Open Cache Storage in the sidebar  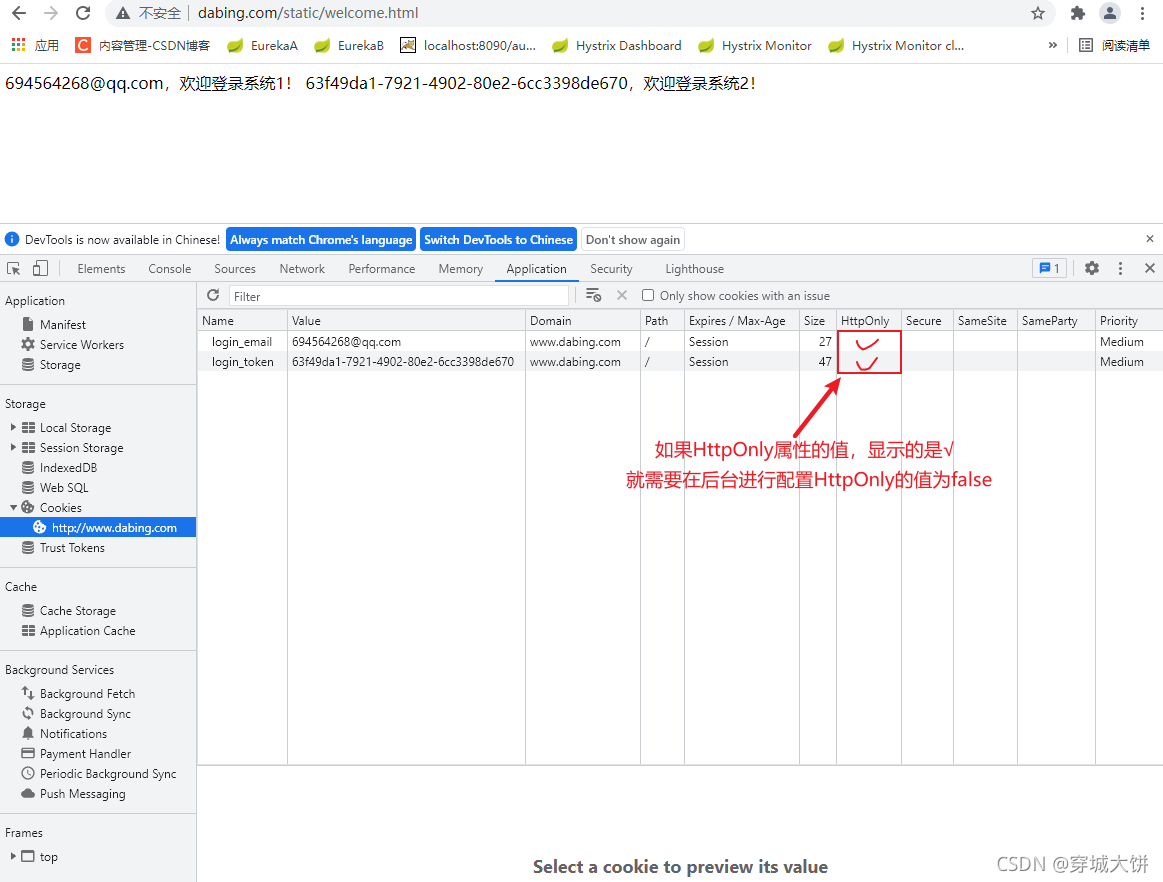pyautogui.click(x=78, y=611)
